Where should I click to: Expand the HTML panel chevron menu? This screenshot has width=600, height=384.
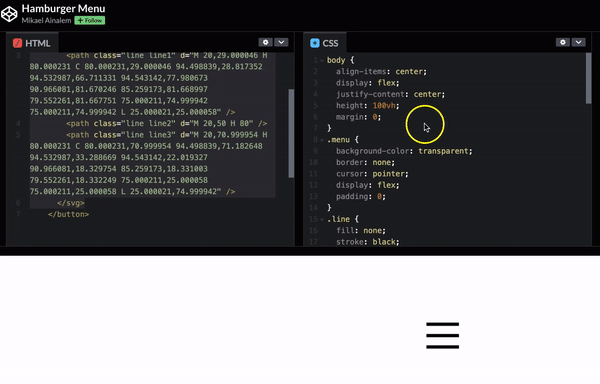click(281, 42)
